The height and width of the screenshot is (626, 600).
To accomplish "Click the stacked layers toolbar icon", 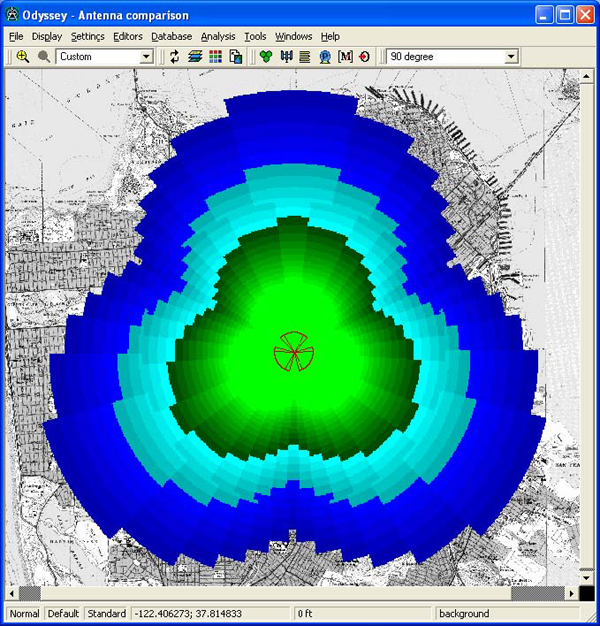I will pos(194,57).
